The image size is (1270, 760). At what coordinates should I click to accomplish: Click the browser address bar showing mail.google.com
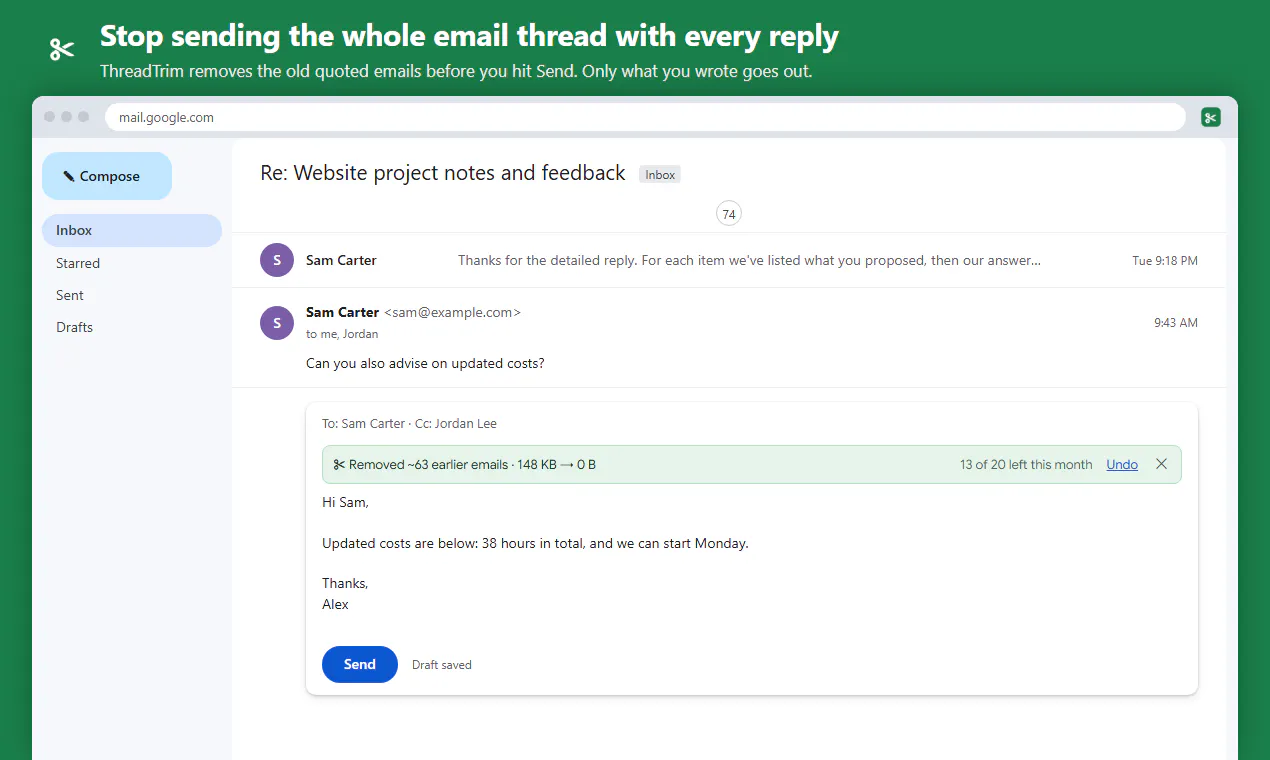tap(645, 117)
